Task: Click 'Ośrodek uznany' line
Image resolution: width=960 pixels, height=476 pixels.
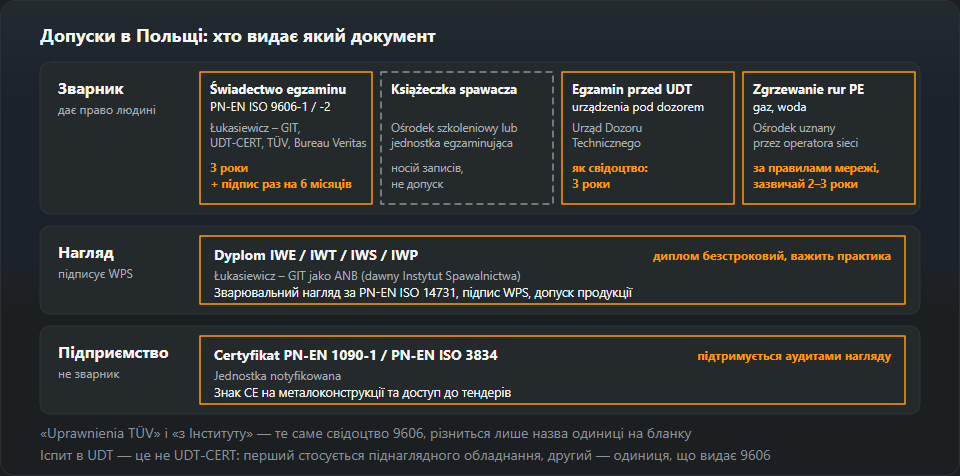Action: click(793, 128)
